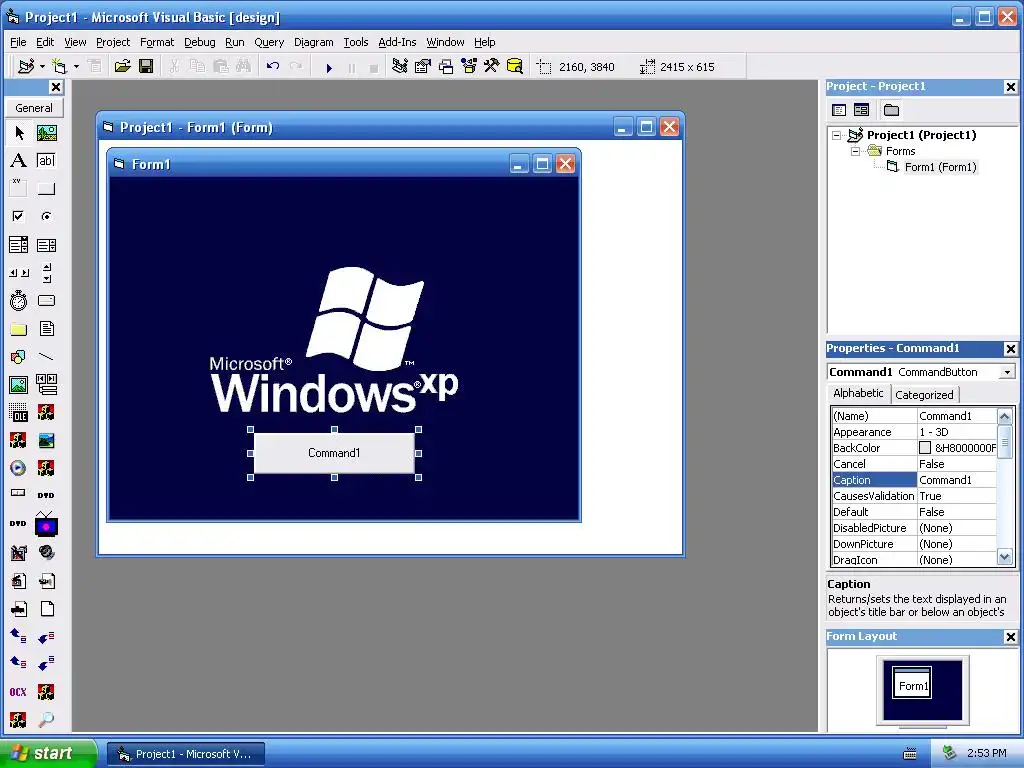
Task: Collapse the Project1 (Project1) tree node
Action: coord(837,135)
